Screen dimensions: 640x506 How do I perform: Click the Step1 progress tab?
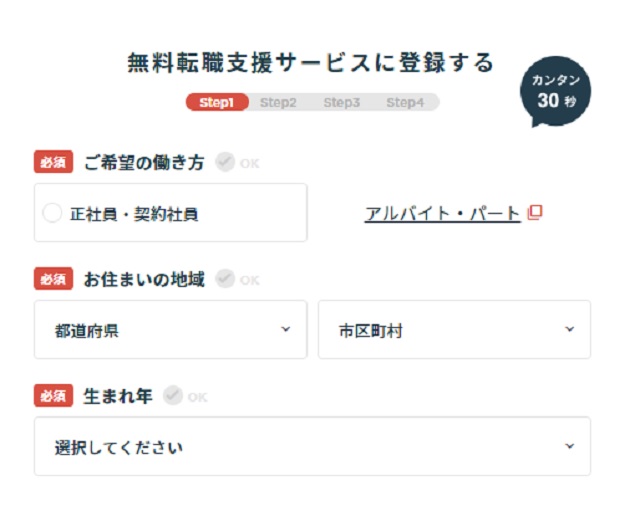(x=217, y=102)
